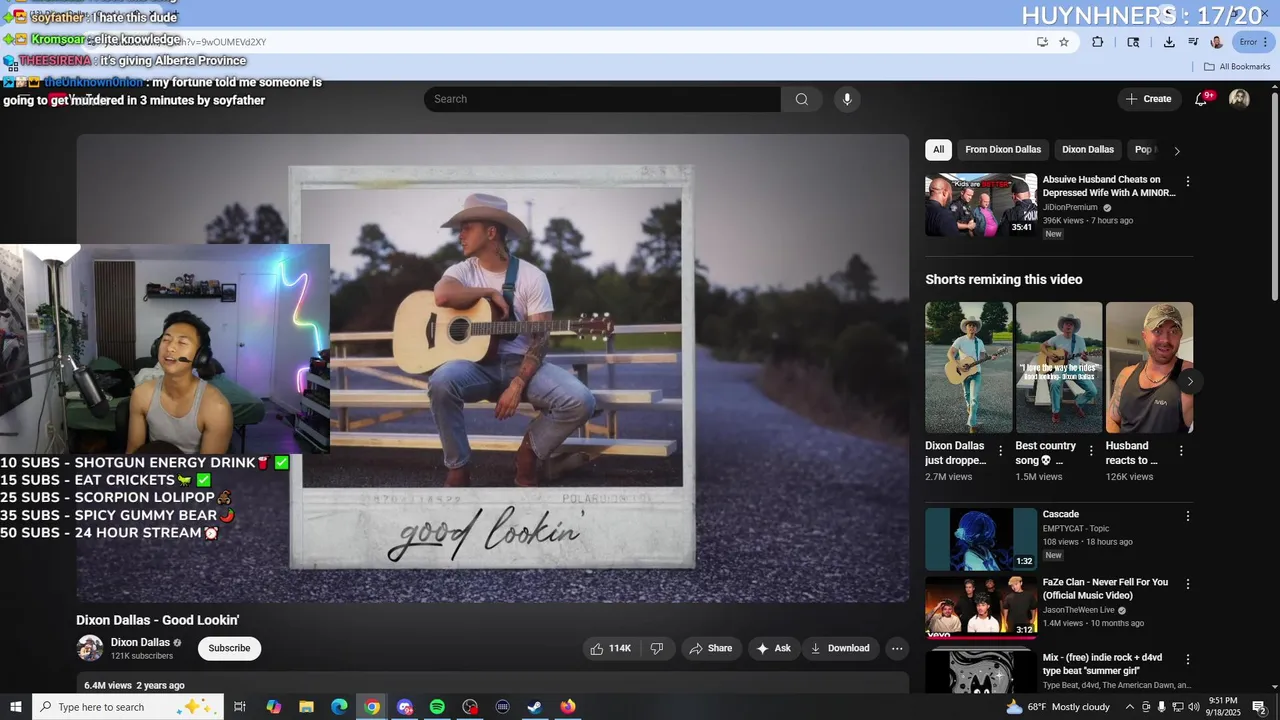Like the video with 114K likes
Image resolution: width=1280 pixels, height=720 pixels.
click(611, 648)
